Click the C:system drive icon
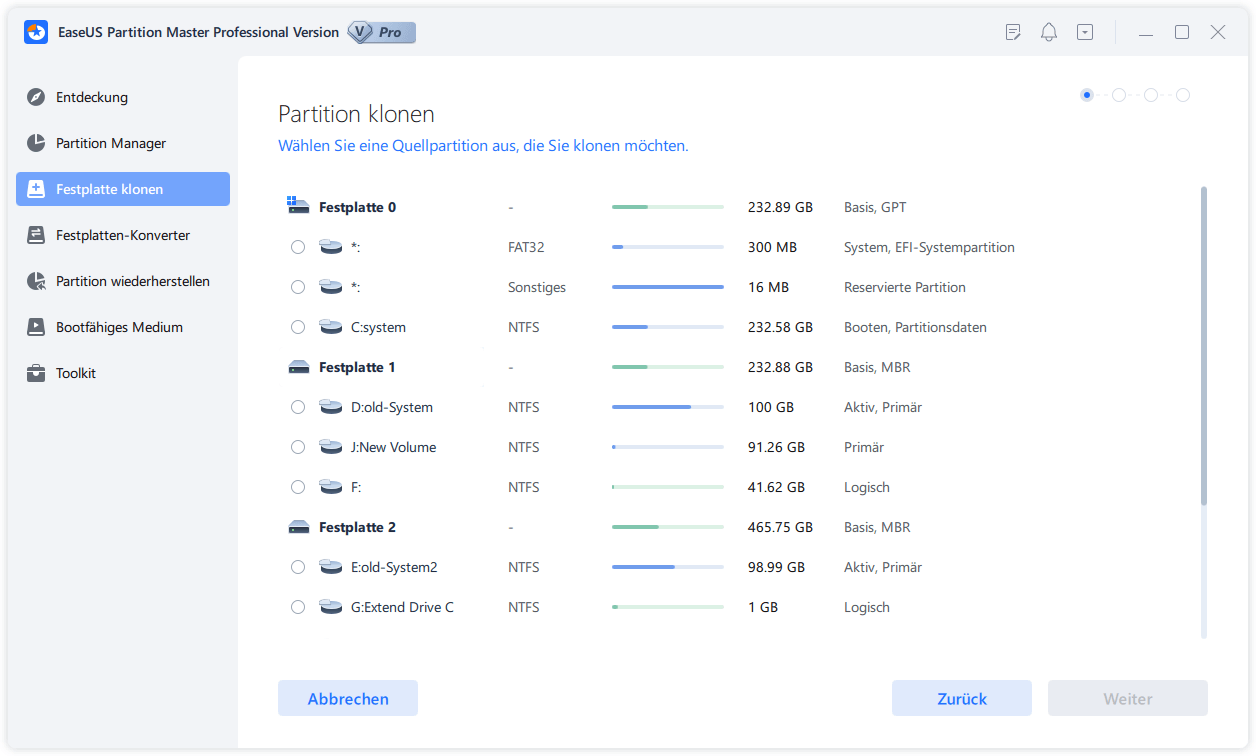 (x=330, y=327)
